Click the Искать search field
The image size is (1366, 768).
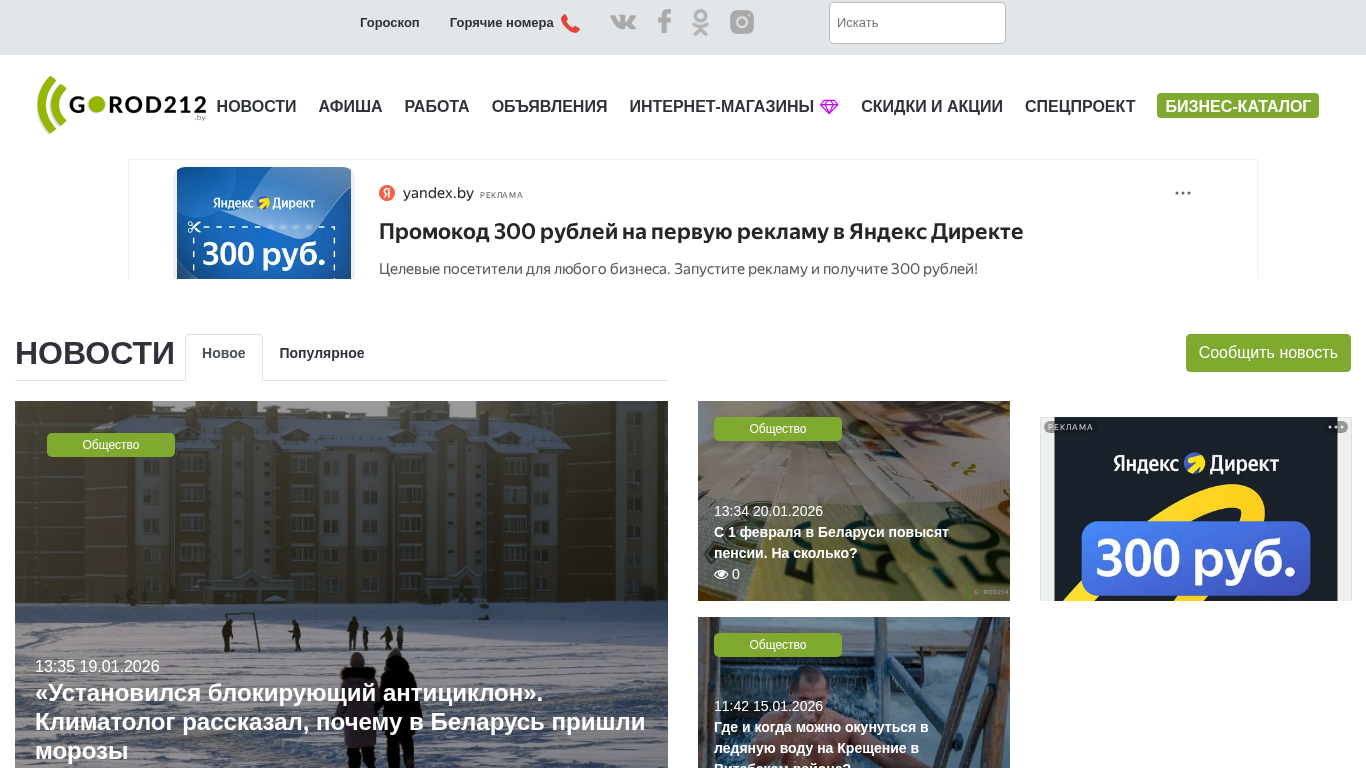click(917, 23)
